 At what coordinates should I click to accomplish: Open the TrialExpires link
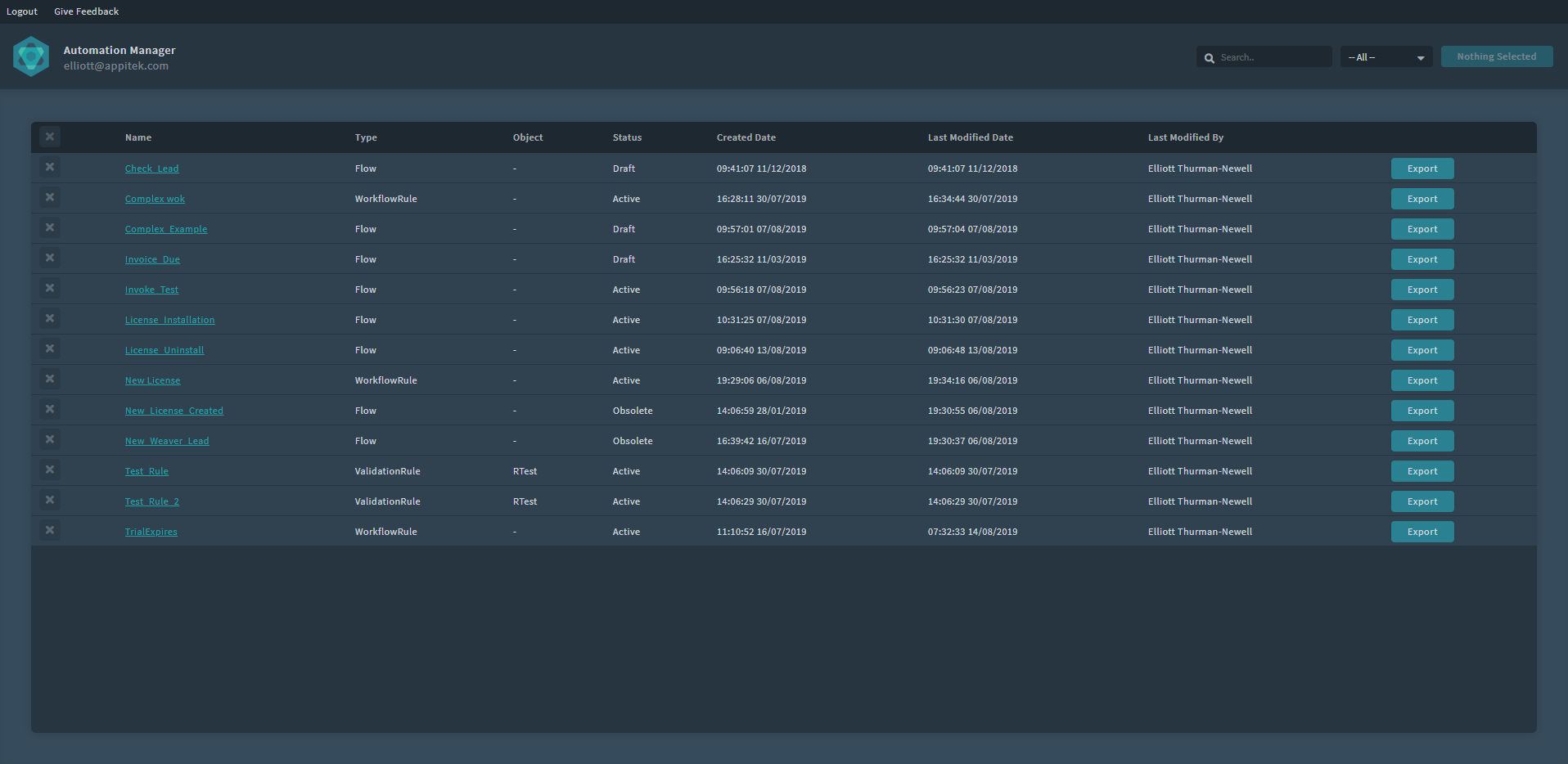coord(151,532)
